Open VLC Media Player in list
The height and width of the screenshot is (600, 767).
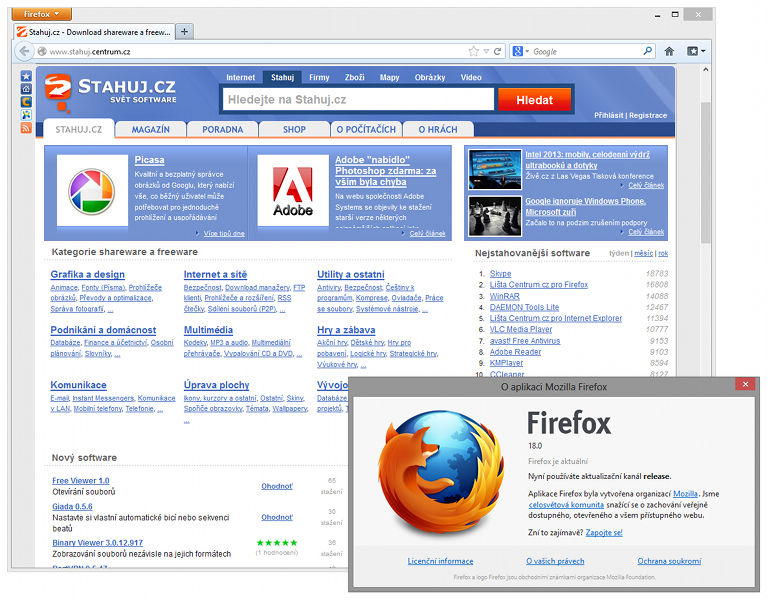(520, 330)
